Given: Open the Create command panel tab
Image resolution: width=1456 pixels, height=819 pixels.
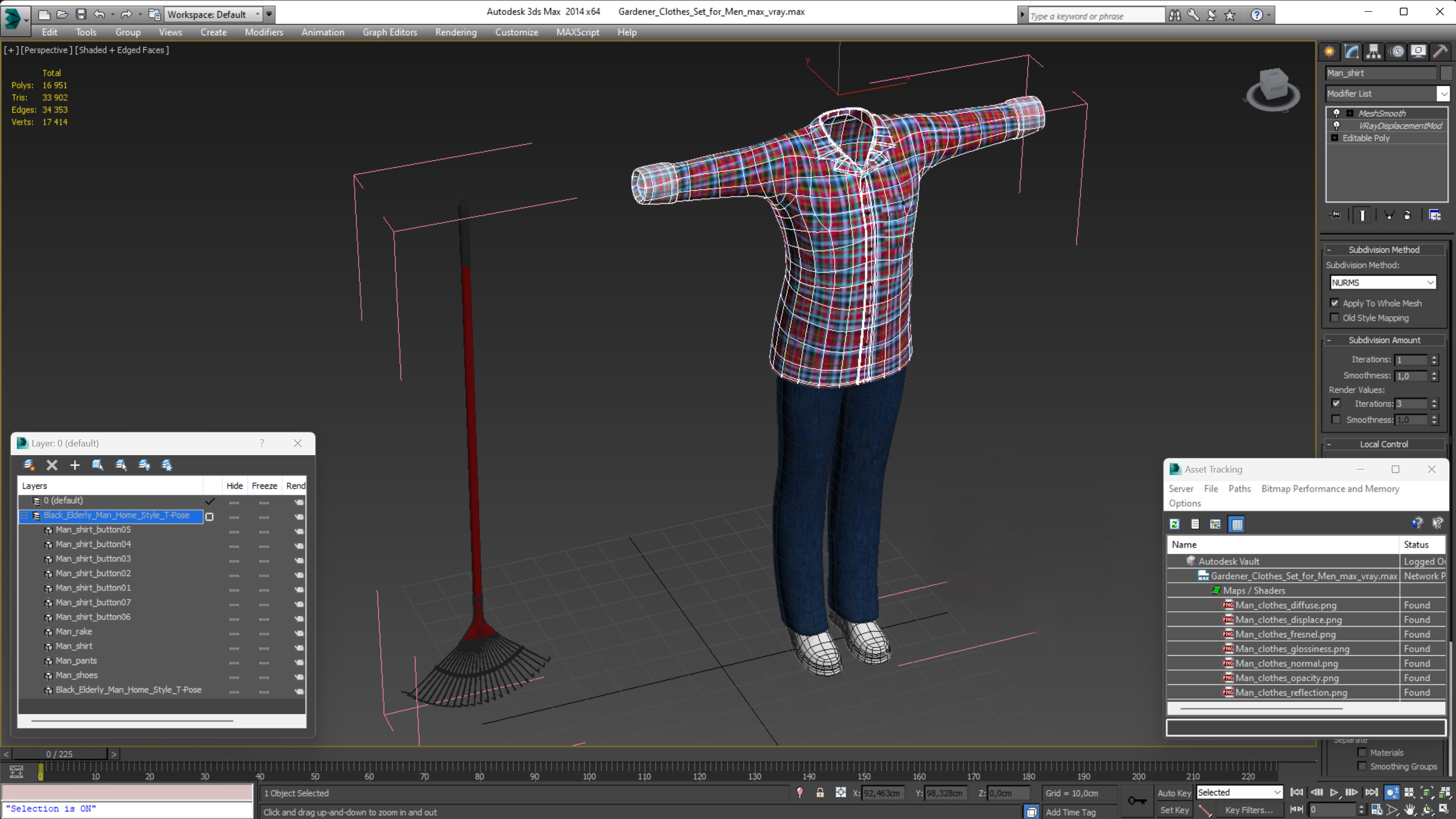Looking at the screenshot, I should (1329, 52).
